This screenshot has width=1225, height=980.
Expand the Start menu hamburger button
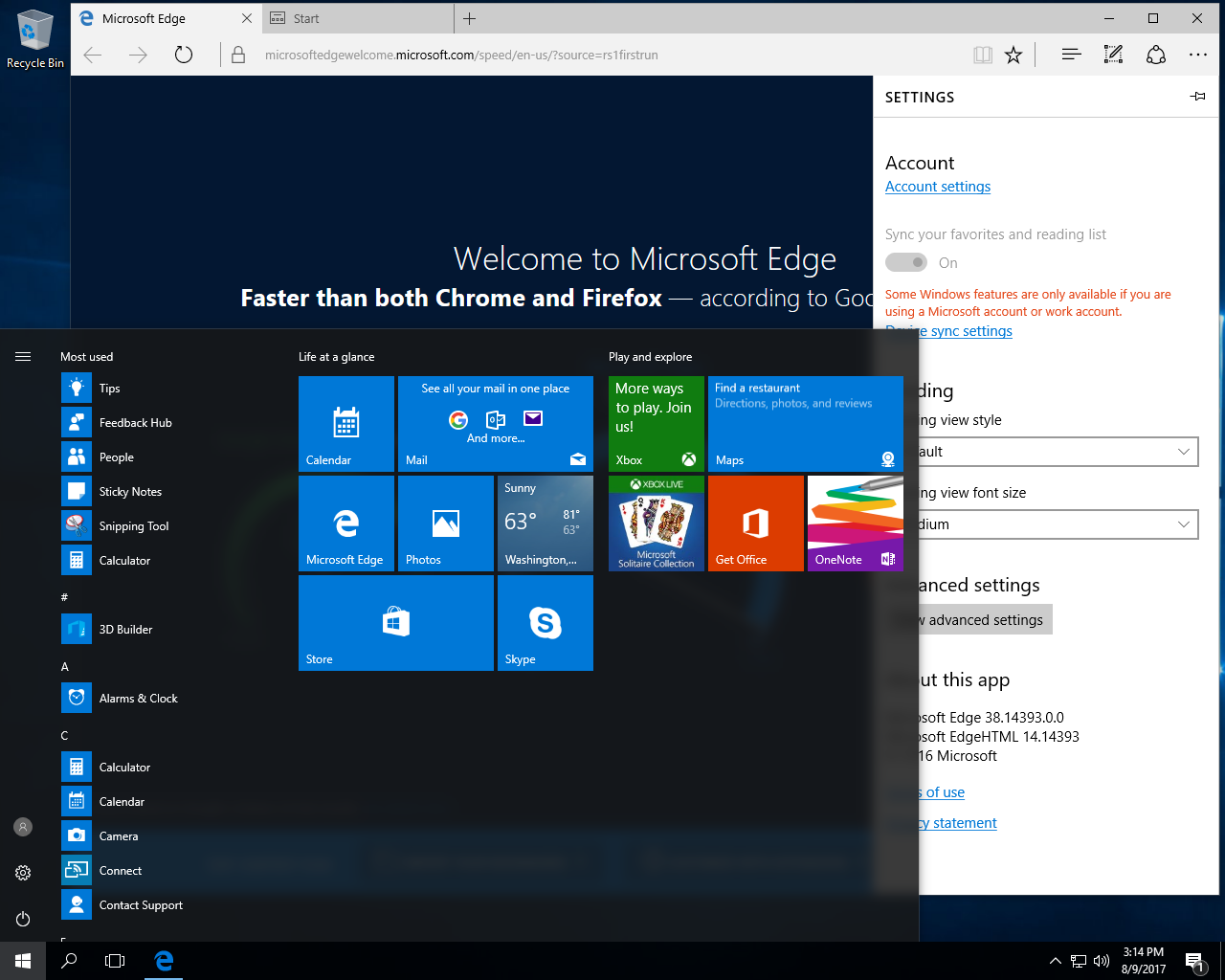point(23,356)
